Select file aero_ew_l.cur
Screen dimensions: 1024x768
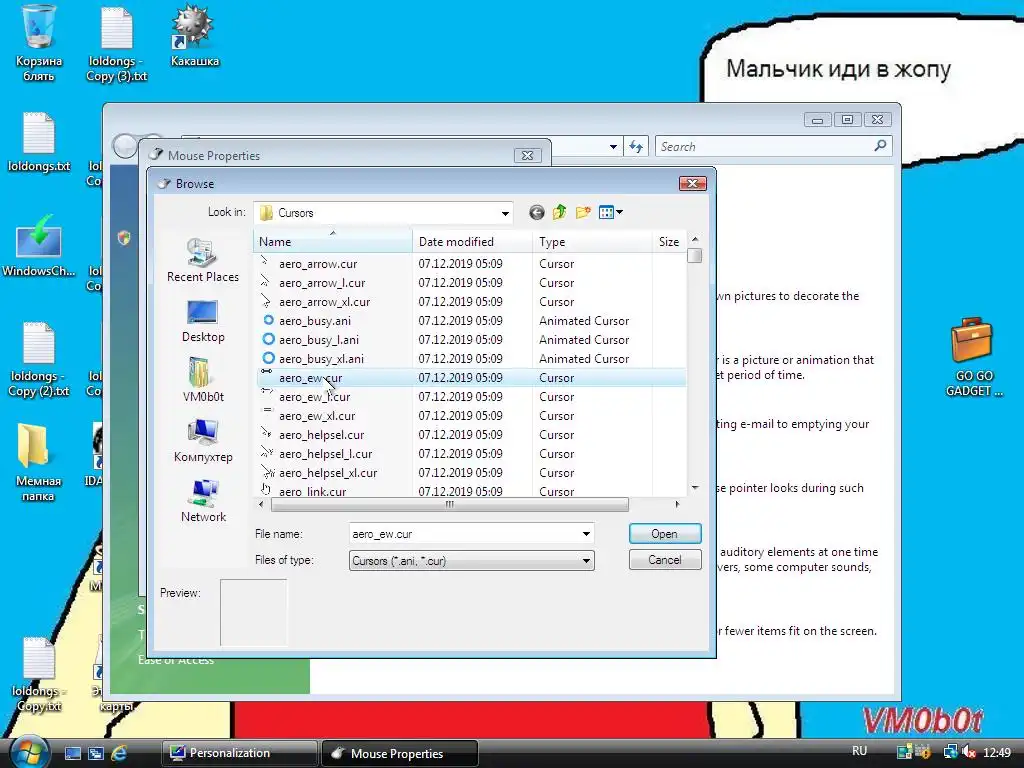[314, 396]
